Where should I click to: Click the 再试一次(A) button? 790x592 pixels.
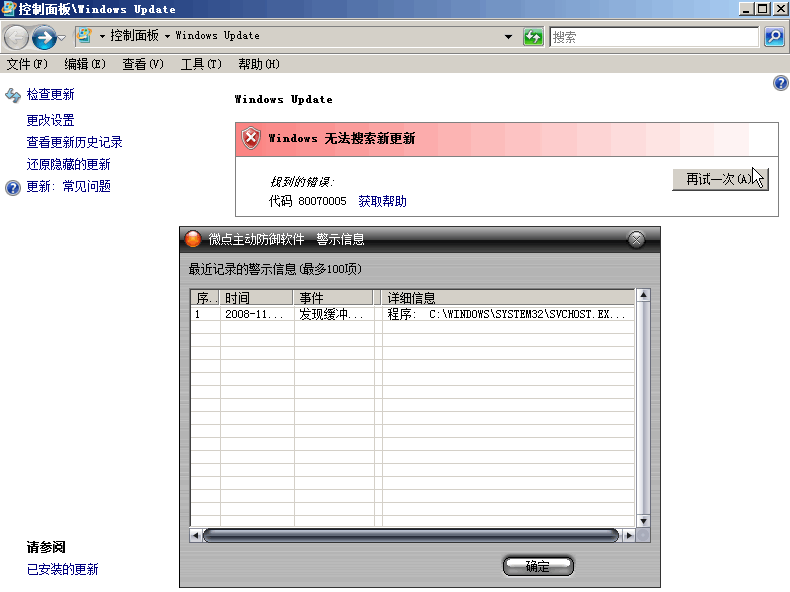(x=720, y=179)
